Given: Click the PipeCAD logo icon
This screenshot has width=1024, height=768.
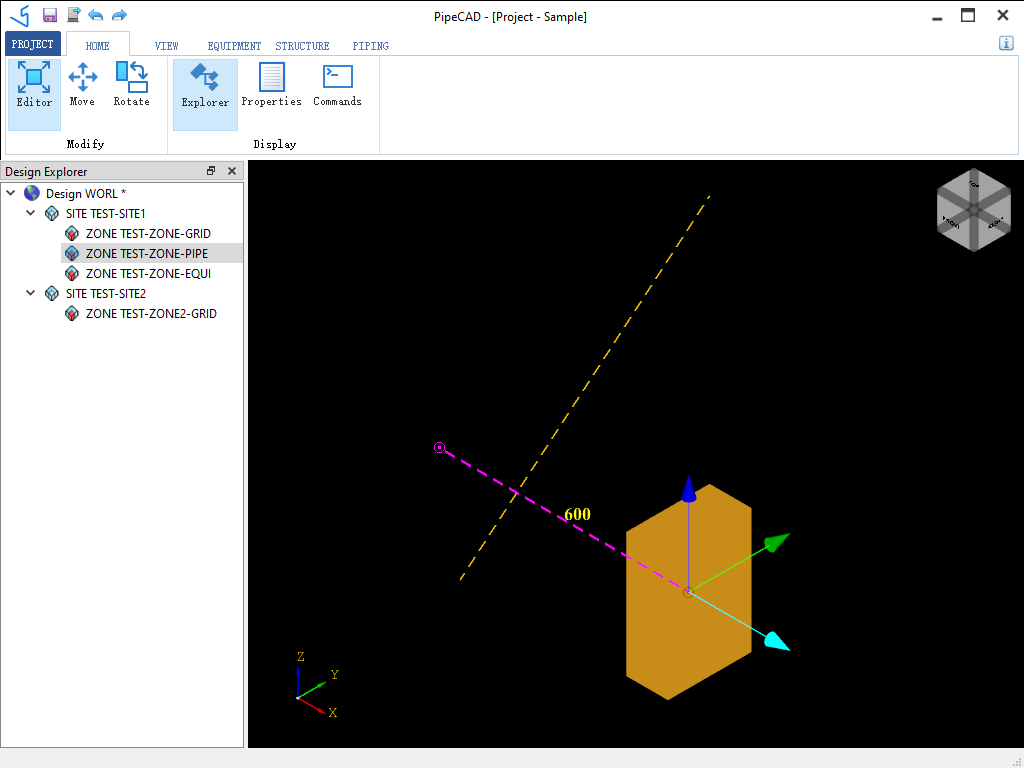Looking at the screenshot, I should 21,16.
